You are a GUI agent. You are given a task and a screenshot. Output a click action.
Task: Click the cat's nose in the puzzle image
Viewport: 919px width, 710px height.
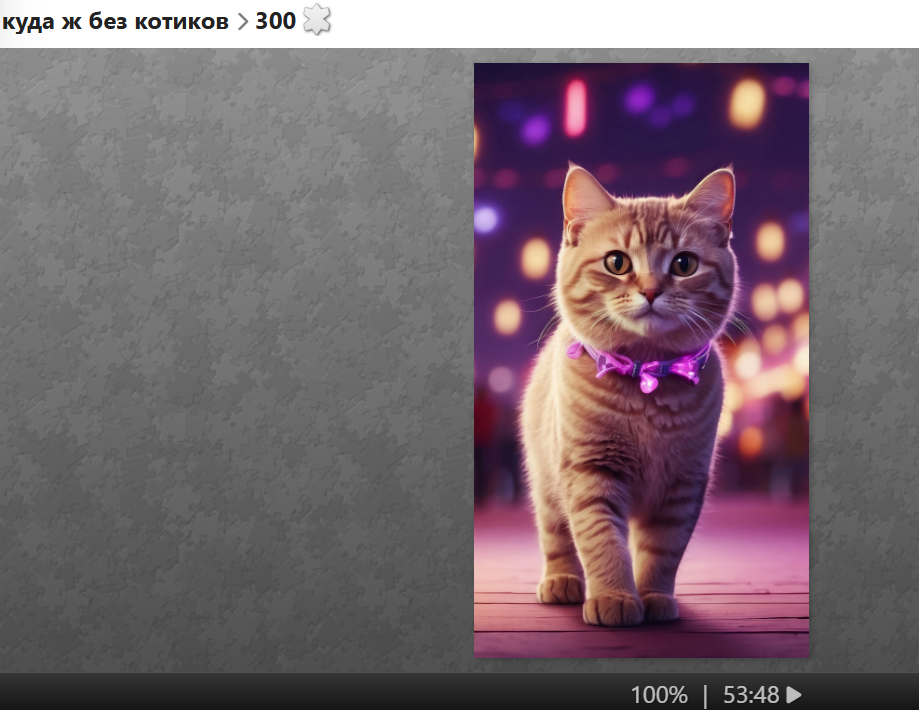pyautogui.click(x=650, y=296)
